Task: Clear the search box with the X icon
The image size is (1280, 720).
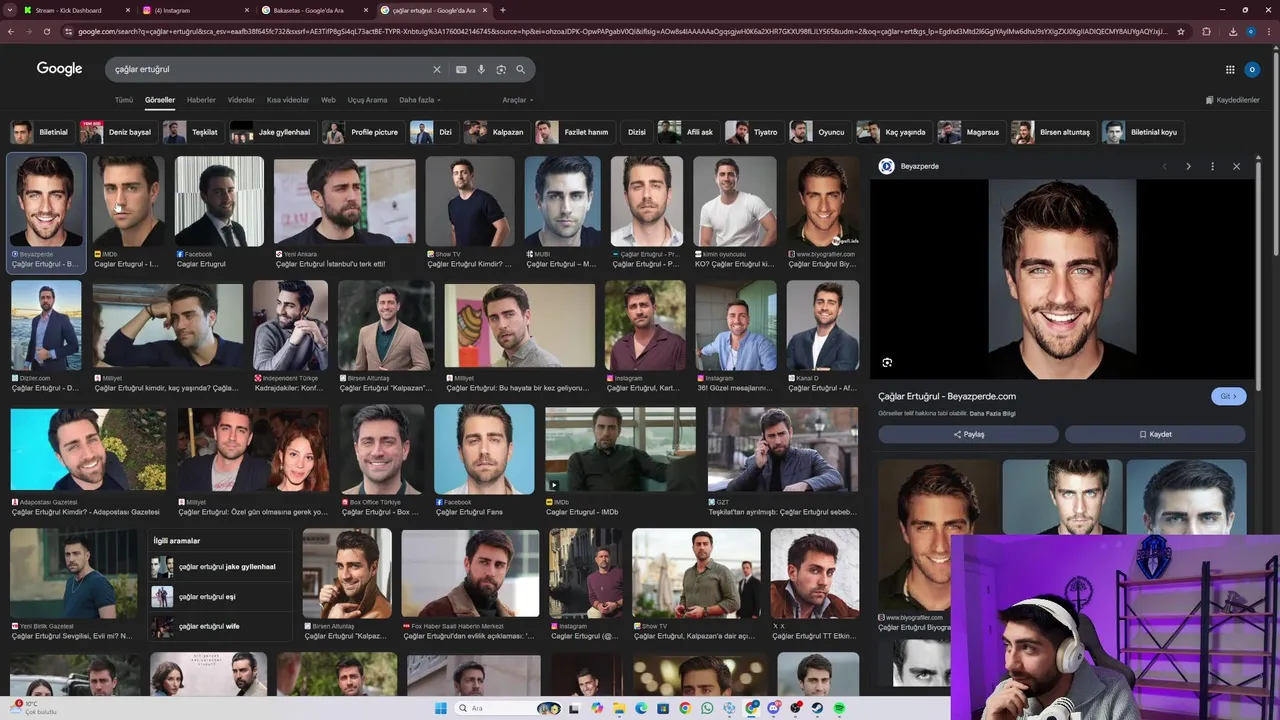Action: [436, 70]
